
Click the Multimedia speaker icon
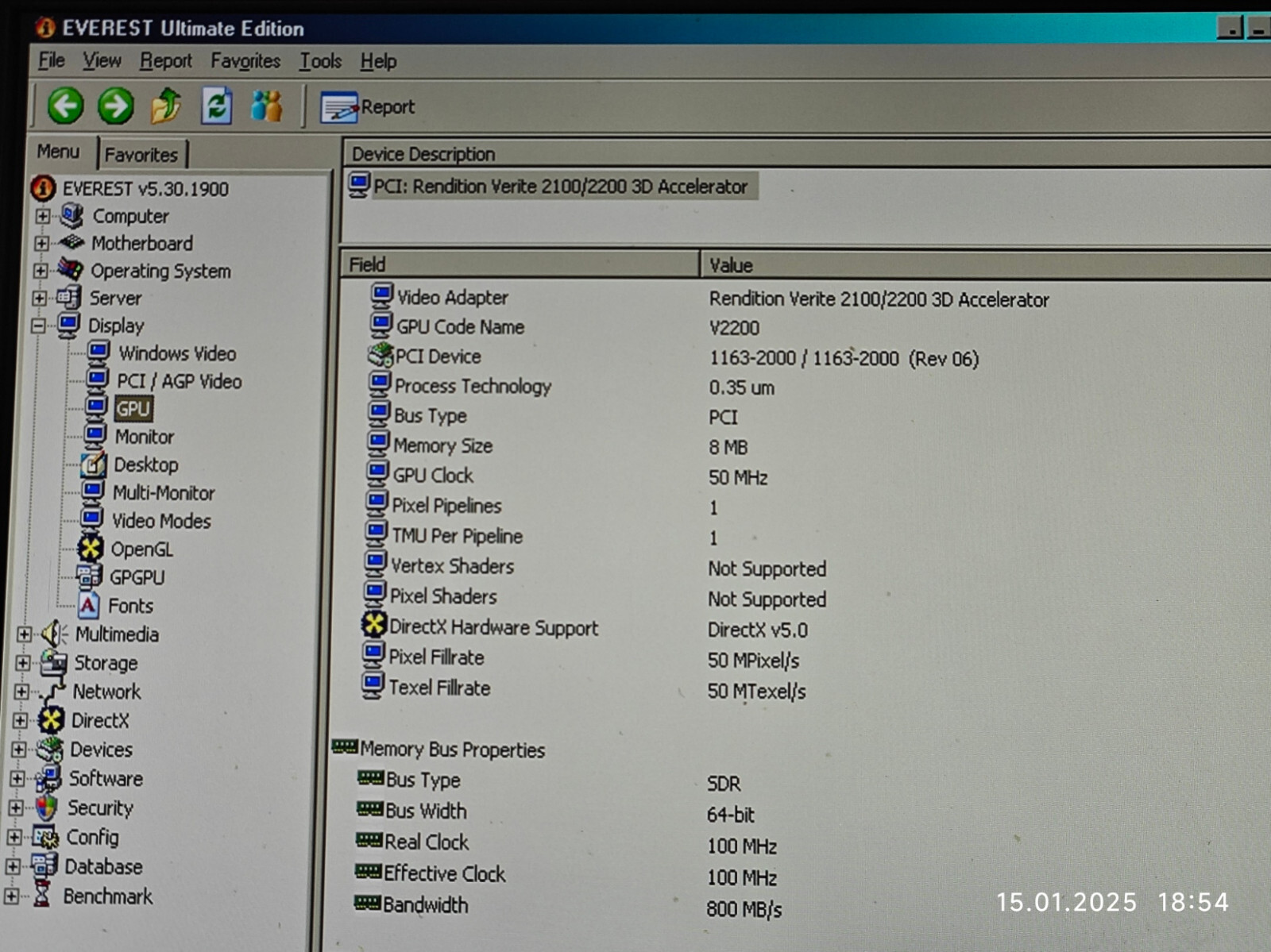55,634
